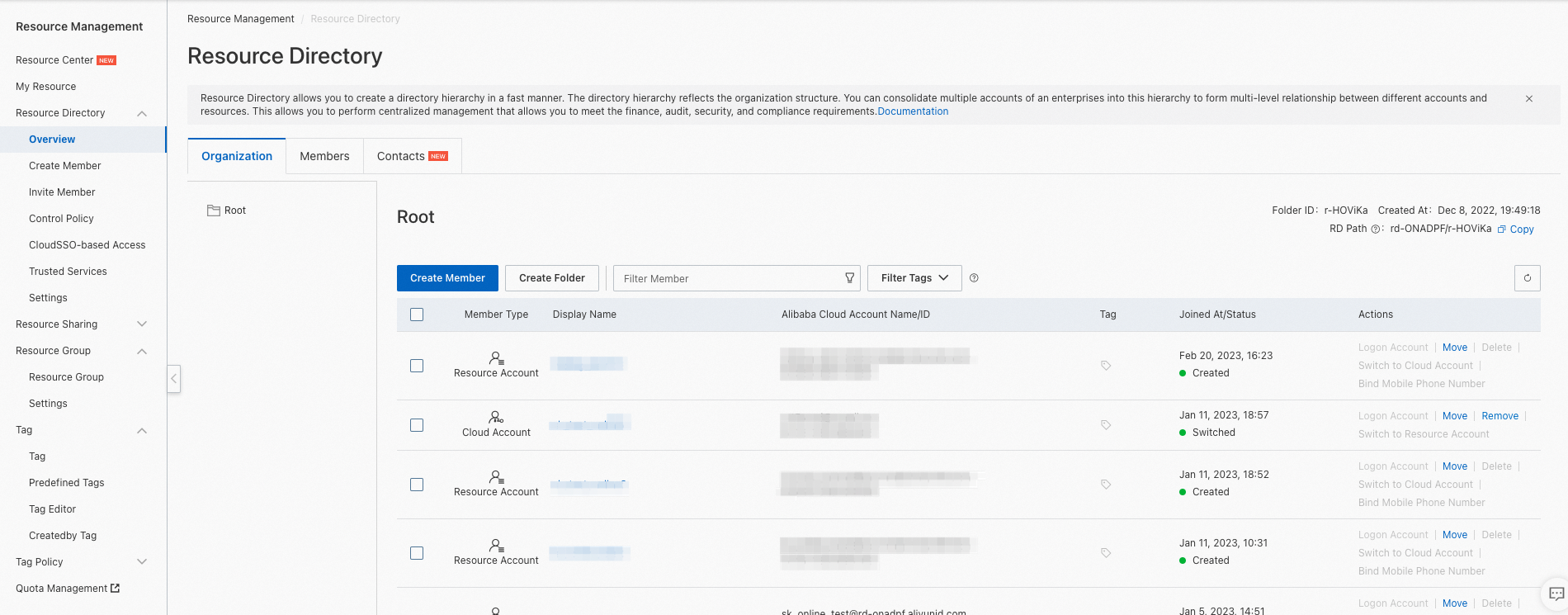Click the Create Folder button
1568x615 pixels.
tap(552, 278)
